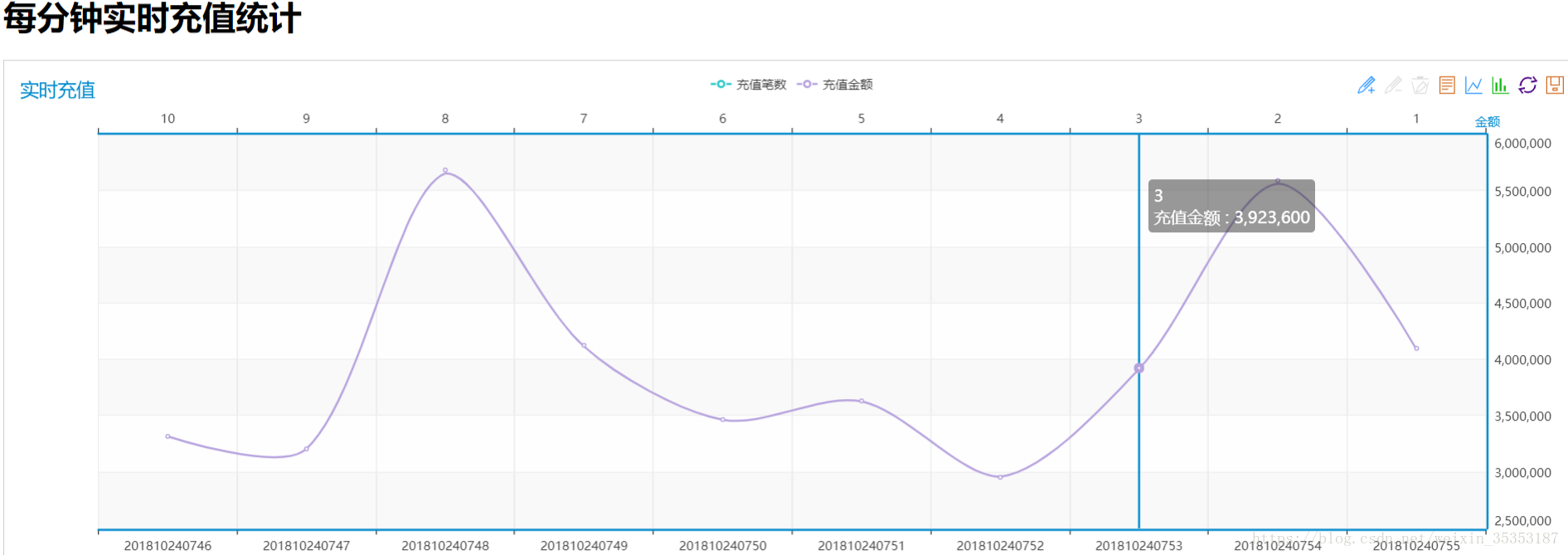
Task: Click top axis label 7
Action: (x=584, y=119)
